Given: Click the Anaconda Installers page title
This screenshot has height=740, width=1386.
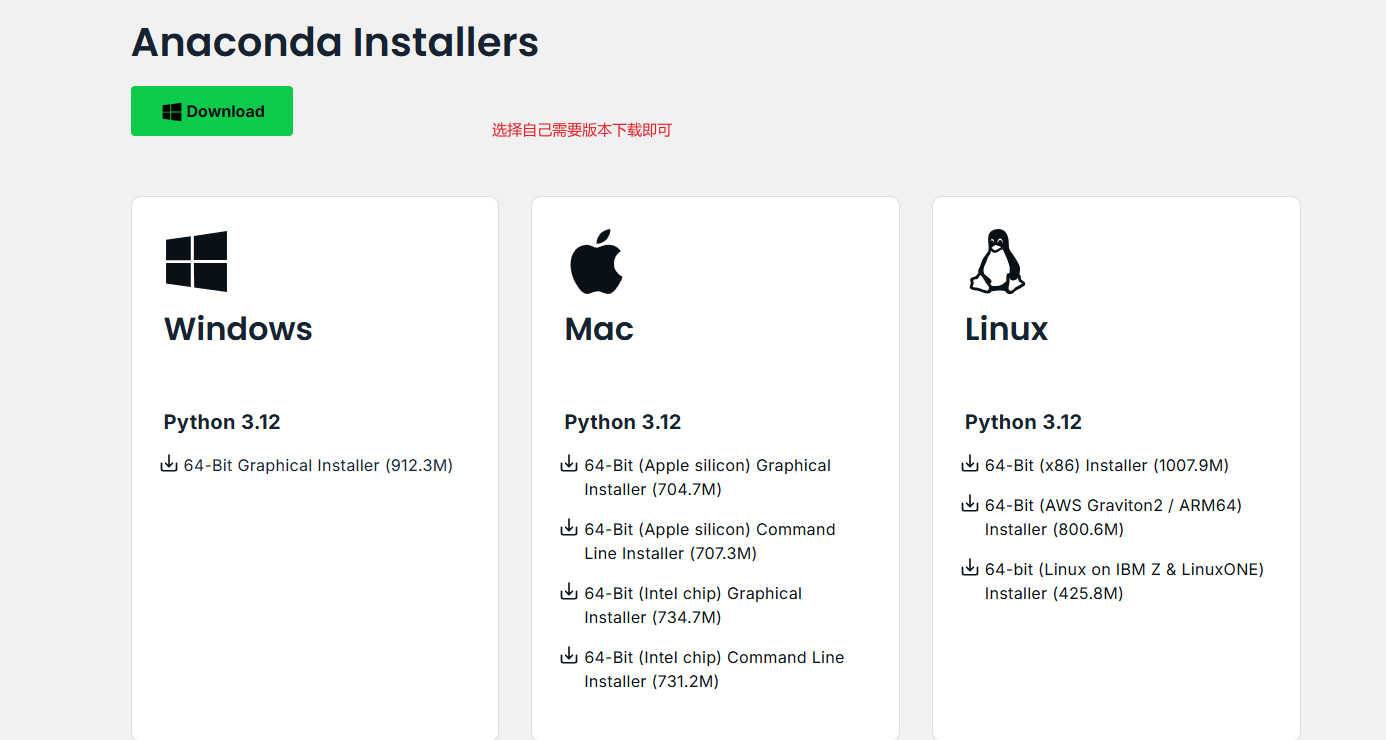Looking at the screenshot, I should point(335,42).
